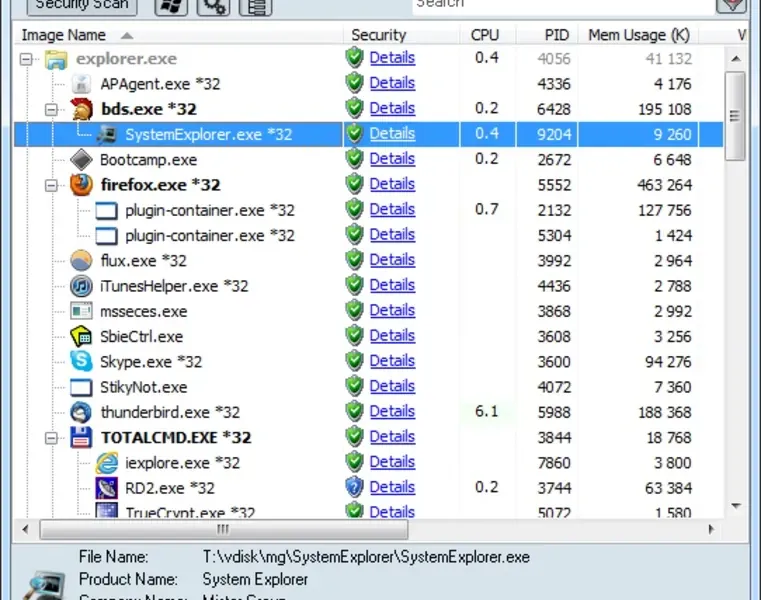This screenshot has width=761, height=600.
Task: Click the SbieCtrl.exe Sandboxie icon
Action: pos(81,336)
